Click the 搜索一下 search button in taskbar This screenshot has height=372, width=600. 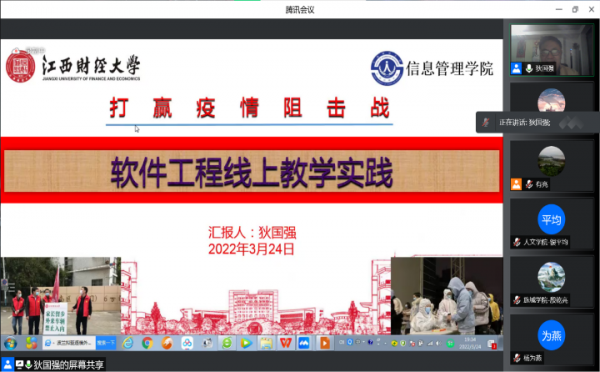[106, 343]
